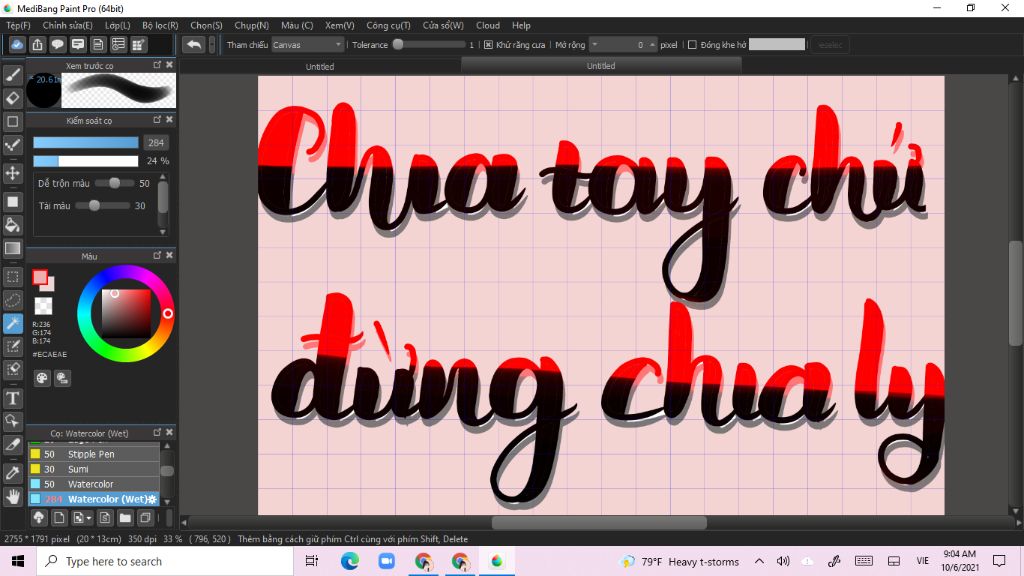Open Microsoft Edge from the taskbar
Viewport: 1024px width, 576px height.
[349, 561]
